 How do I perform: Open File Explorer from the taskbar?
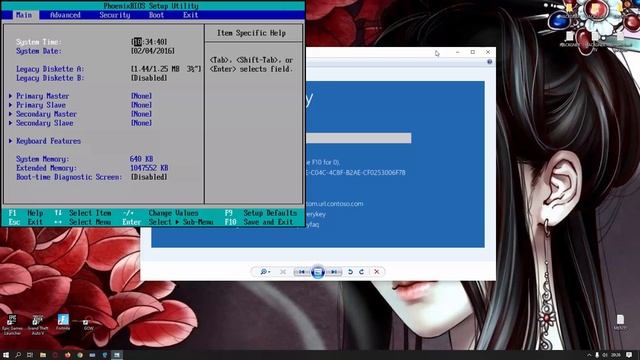tap(43, 355)
